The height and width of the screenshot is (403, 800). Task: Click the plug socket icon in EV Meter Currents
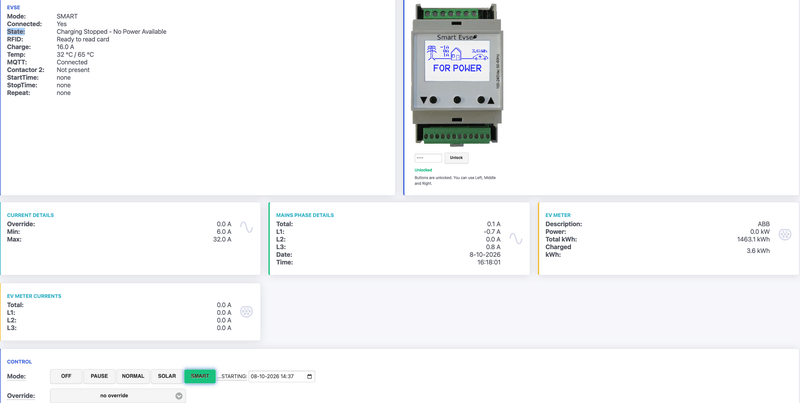(x=246, y=312)
